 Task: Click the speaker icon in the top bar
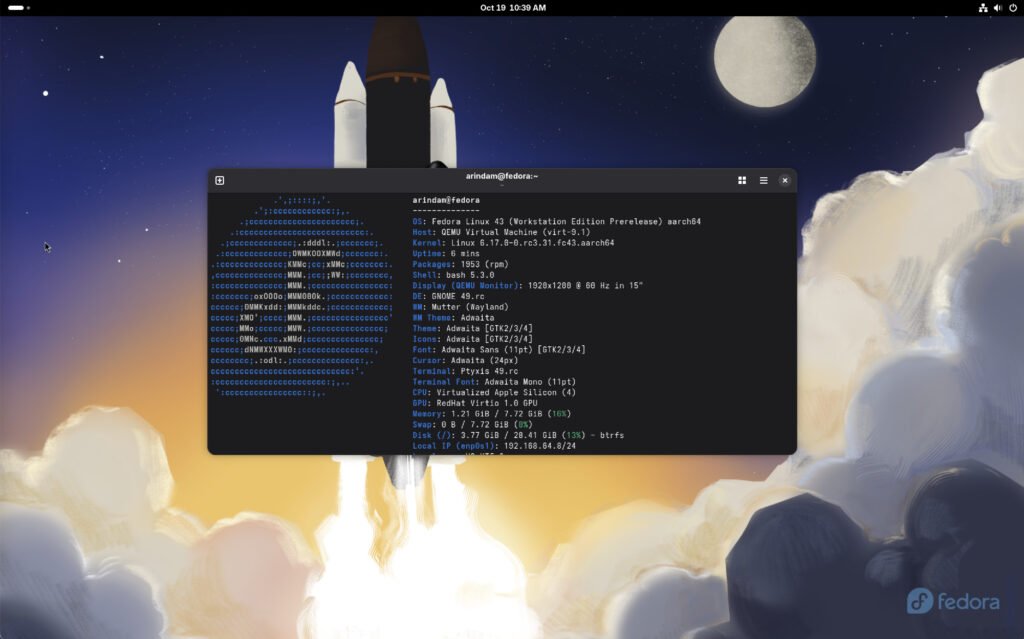tap(997, 8)
